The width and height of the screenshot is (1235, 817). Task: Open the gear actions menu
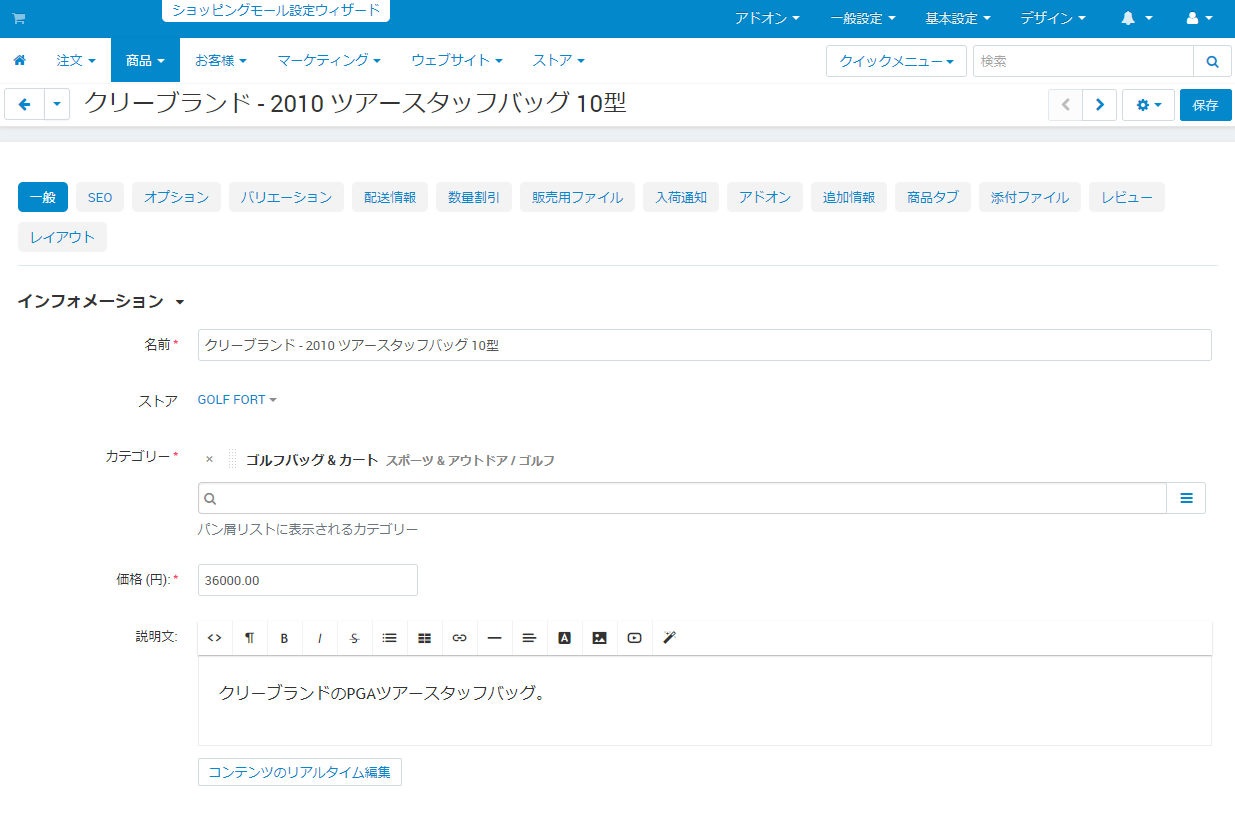click(1148, 105)
